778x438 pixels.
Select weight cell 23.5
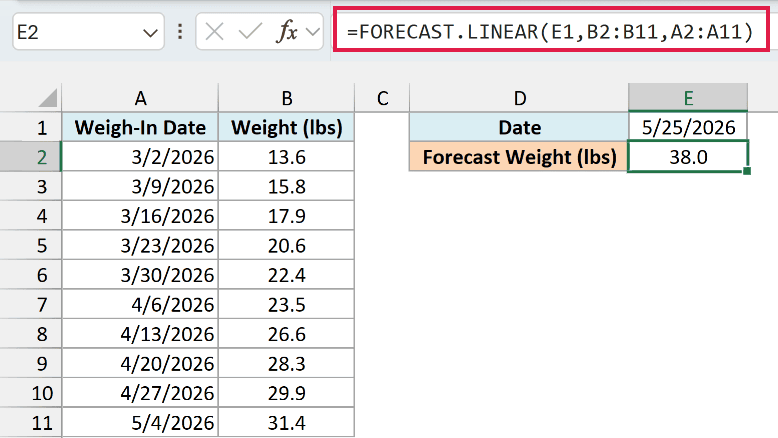click(x=286, y=305)
